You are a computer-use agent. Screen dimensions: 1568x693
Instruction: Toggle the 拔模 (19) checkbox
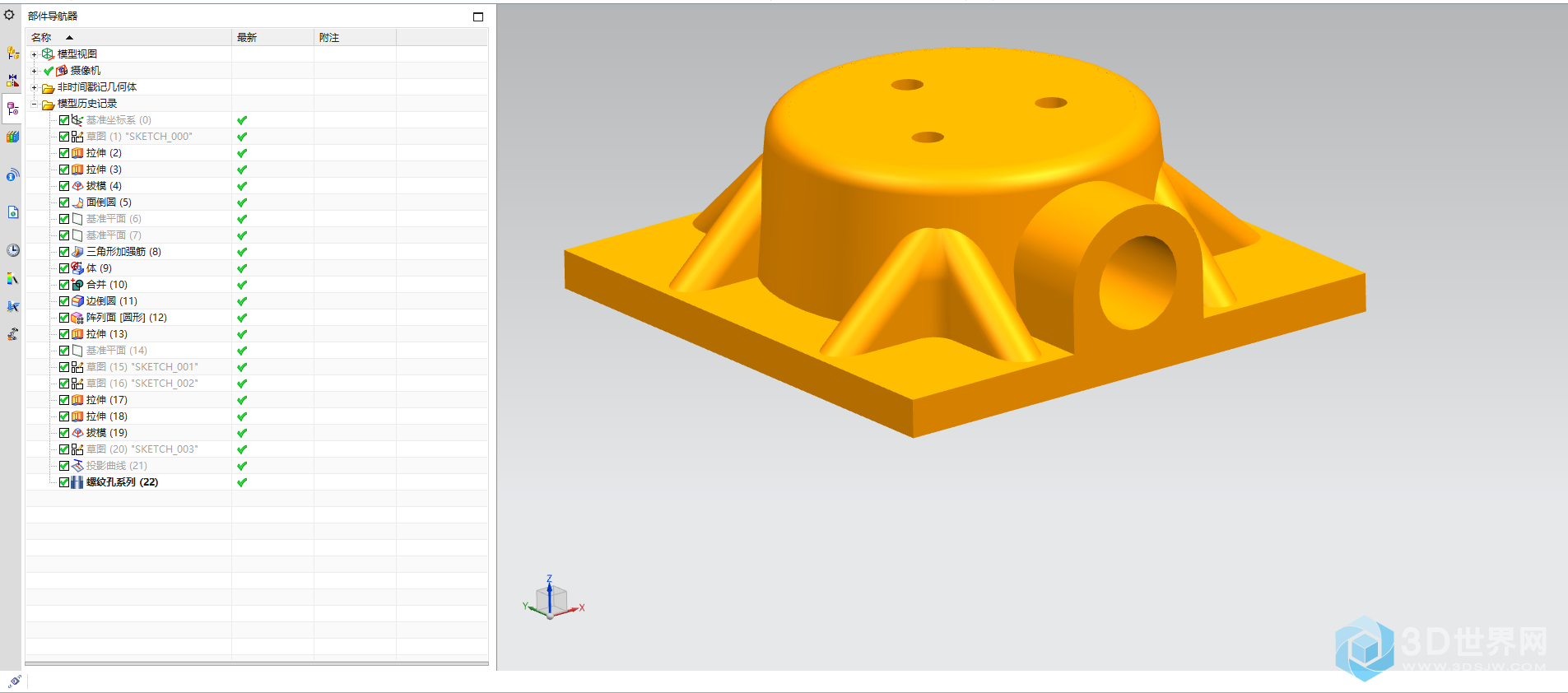point(64,433)
